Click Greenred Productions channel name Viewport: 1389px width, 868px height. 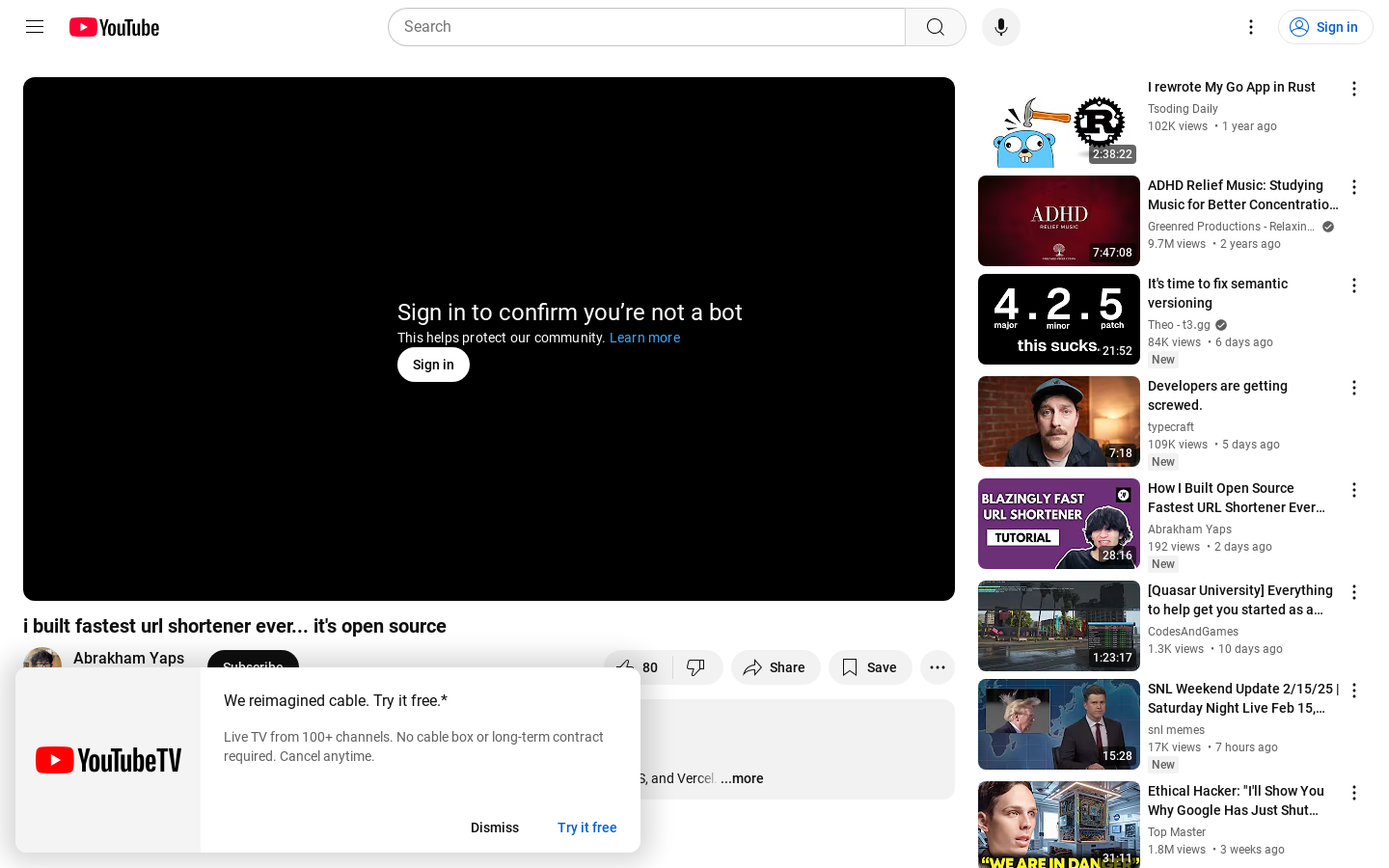[x=1231, y=227]
